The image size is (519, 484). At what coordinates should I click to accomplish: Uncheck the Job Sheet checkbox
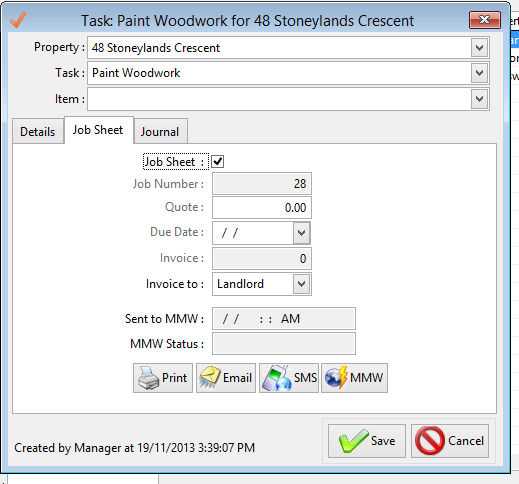(x=218, y=162)
